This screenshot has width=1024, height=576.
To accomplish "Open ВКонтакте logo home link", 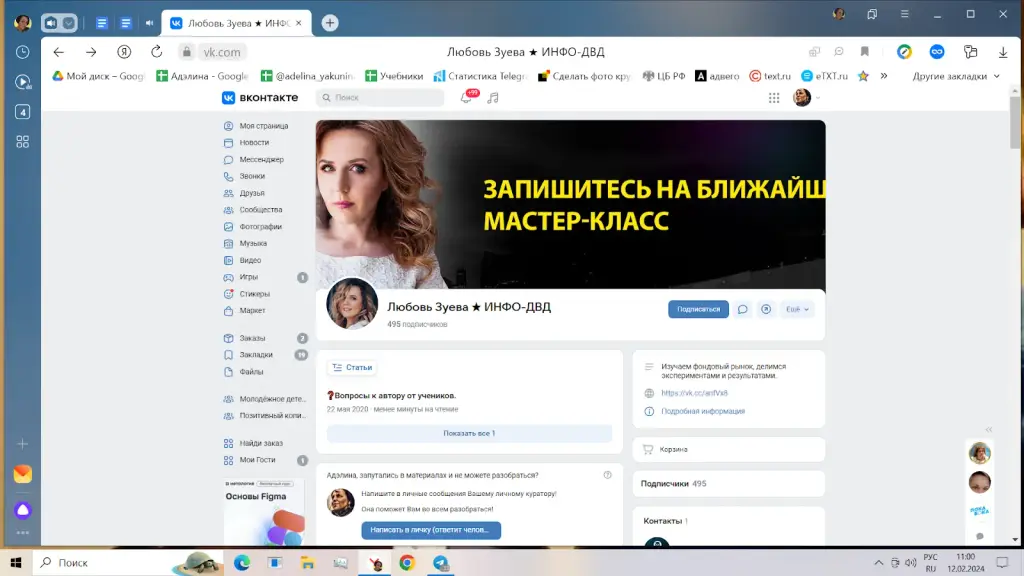I will pyautogui.click(x=260, y=97).
